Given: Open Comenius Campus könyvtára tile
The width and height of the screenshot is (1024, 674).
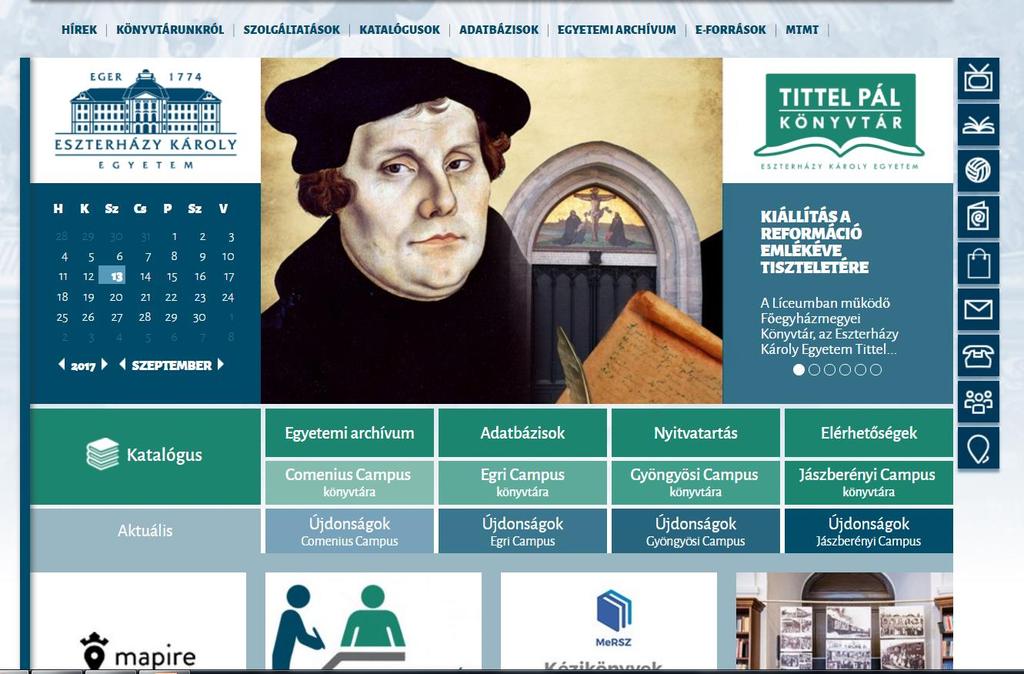Looking at the screenshot, I should click(349, 483).
